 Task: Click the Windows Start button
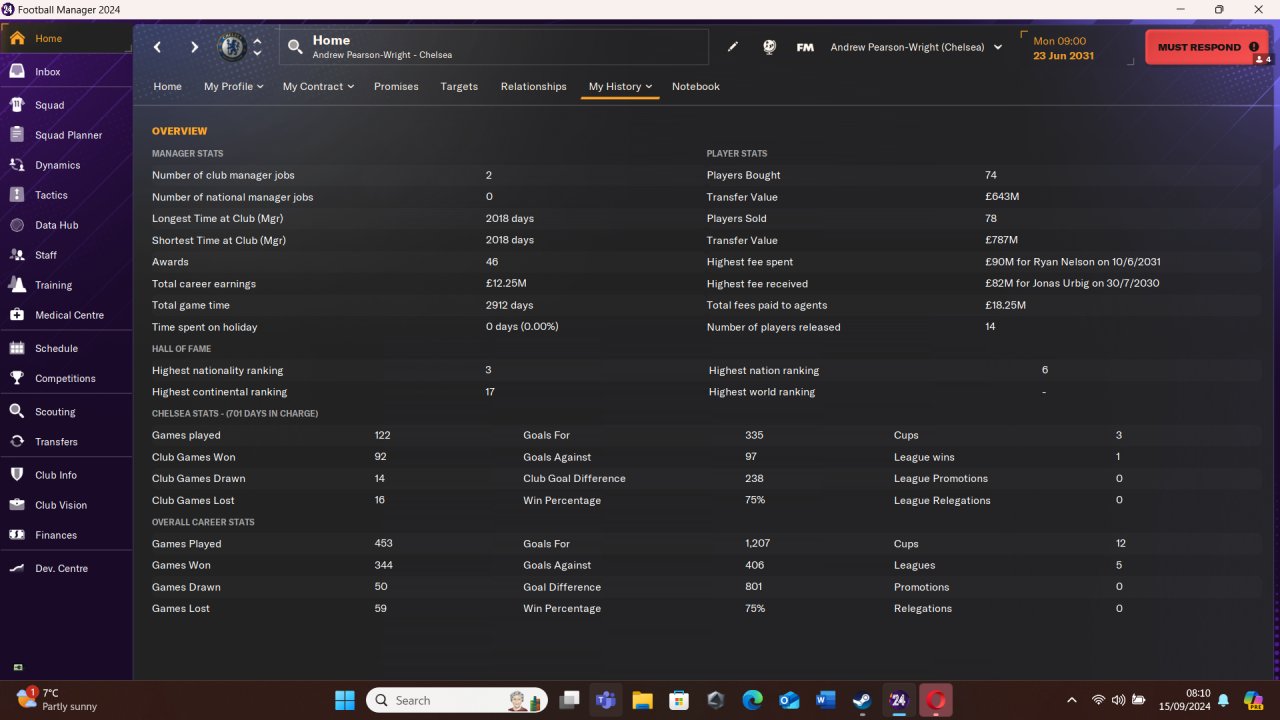(345, 700)
